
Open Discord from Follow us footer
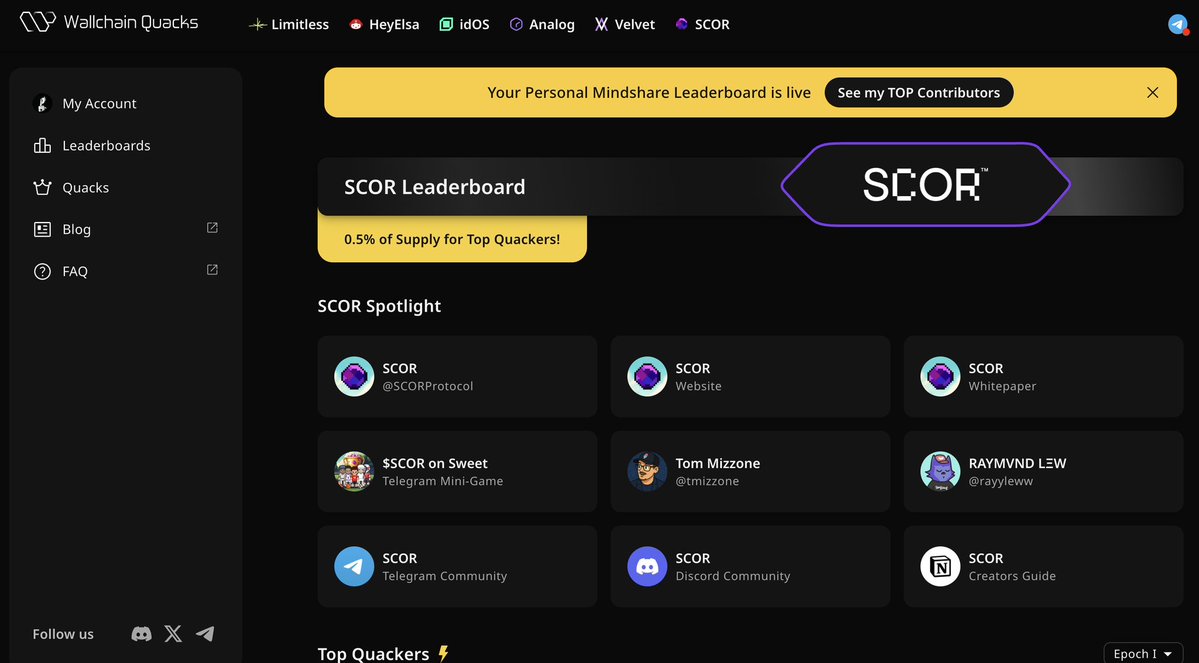141,634
